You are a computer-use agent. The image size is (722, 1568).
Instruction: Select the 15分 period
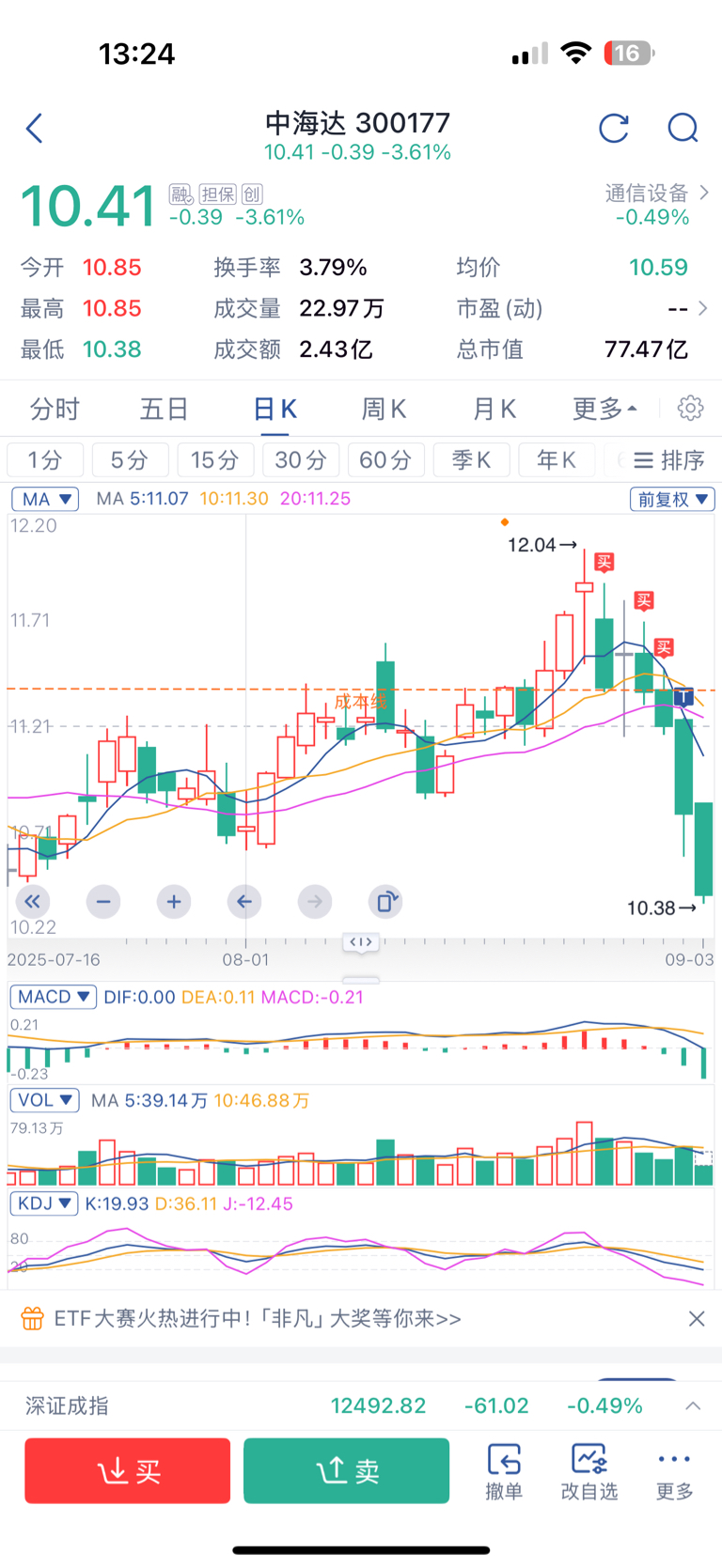point(215,459)
